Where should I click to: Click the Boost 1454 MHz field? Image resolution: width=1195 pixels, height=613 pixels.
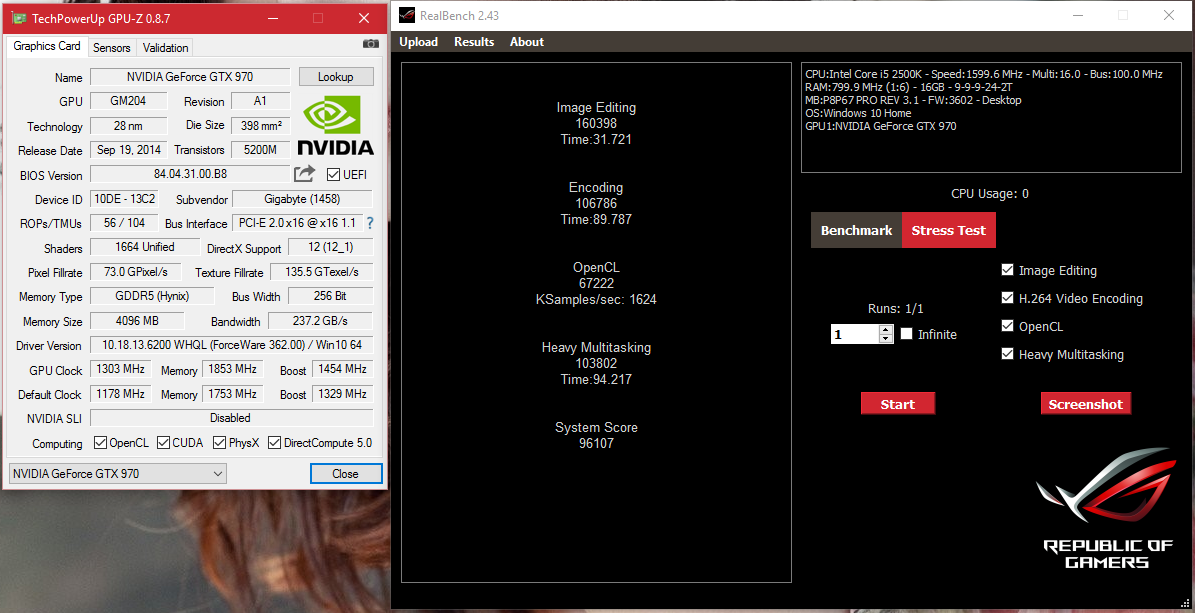tap(342, 369)
